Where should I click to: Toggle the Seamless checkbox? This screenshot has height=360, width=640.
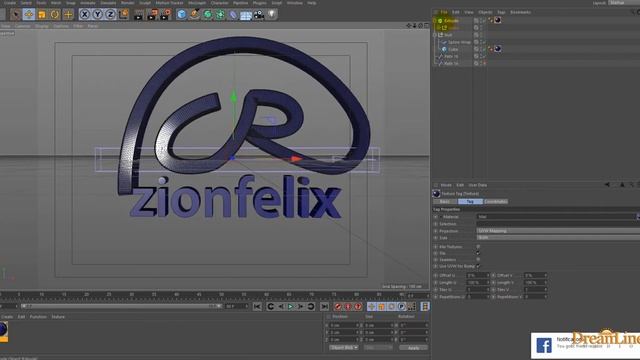point(478,260)
